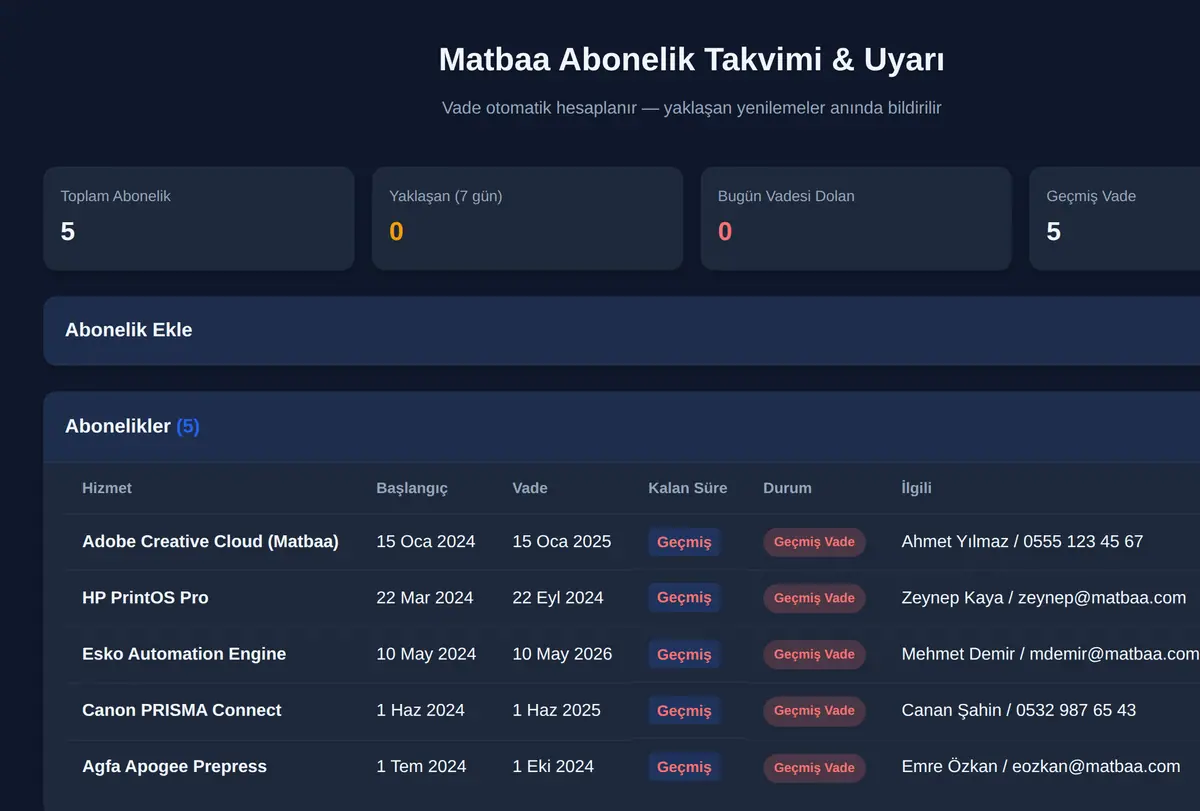The height and width of the screenshot is (811, 1200).
Task: Click due date 10 May 2026
Action: pos(562,654)
